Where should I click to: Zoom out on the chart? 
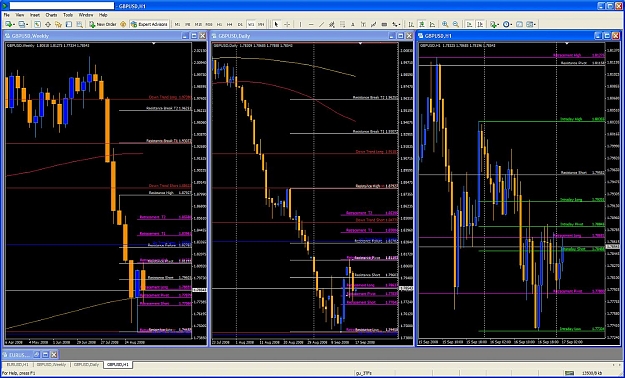coord(456,24)
